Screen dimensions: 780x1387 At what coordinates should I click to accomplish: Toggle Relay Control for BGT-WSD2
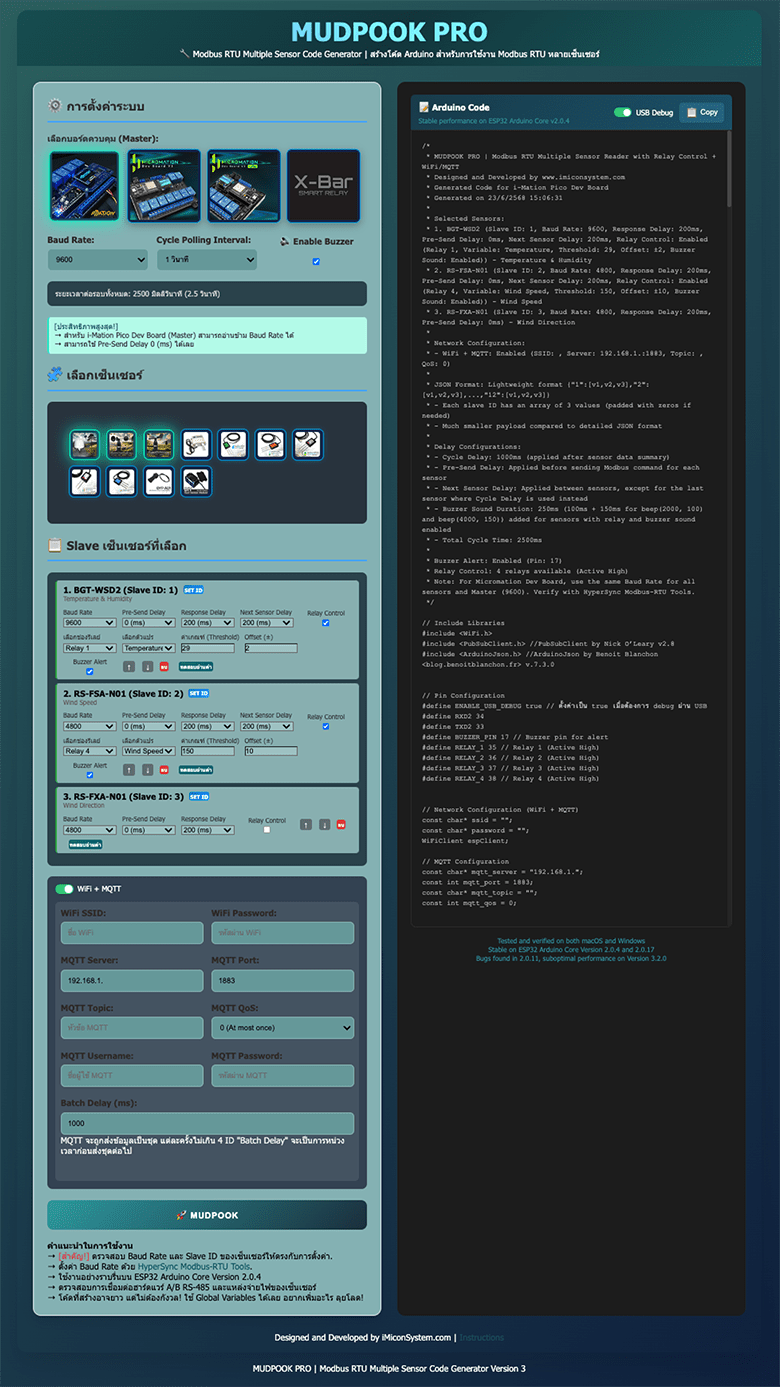pyautogui.click(x=325, y=623)
